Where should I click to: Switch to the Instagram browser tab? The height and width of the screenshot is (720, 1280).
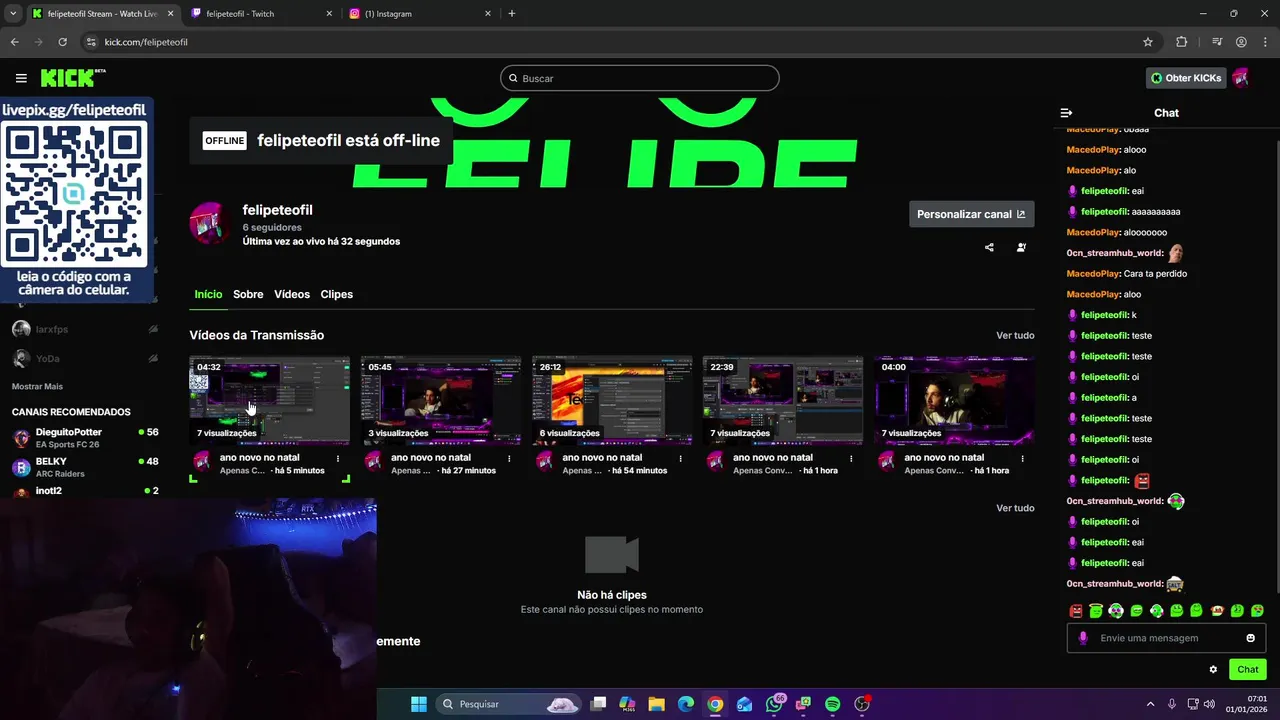tap(420, 14)
